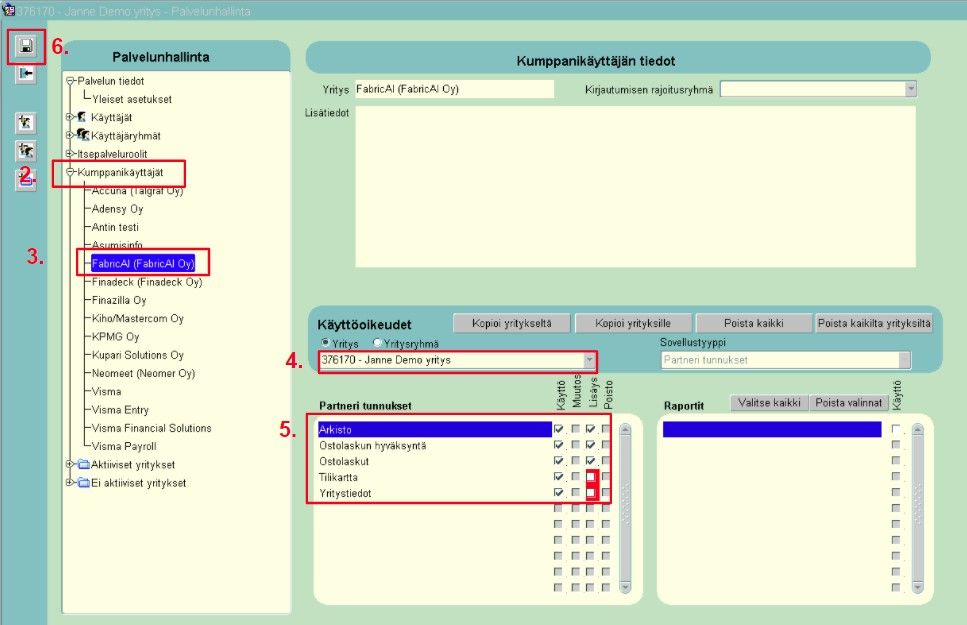967x625 pixels.
Task: Toggle Käyttö checkbox for Yritystiedot
Action: (558, 492)
